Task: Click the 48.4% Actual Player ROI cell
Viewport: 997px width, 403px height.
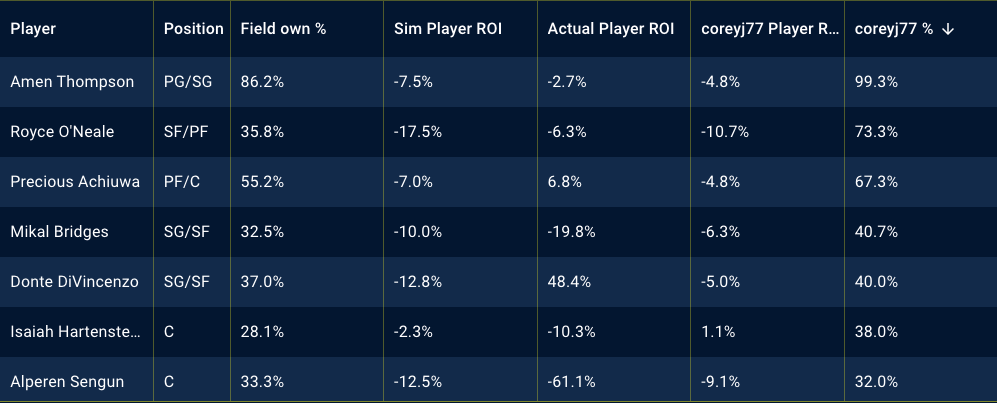Action: click(570, 282)
